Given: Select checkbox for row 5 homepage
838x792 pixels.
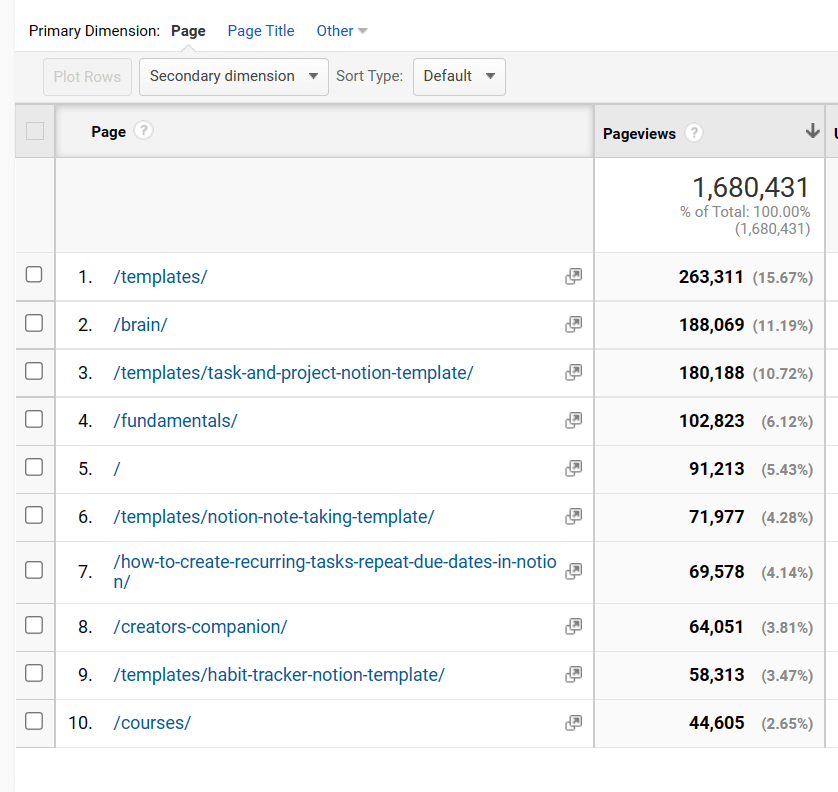Looking at the screenshot, I should pyautogui.click(x=34, y=467).
